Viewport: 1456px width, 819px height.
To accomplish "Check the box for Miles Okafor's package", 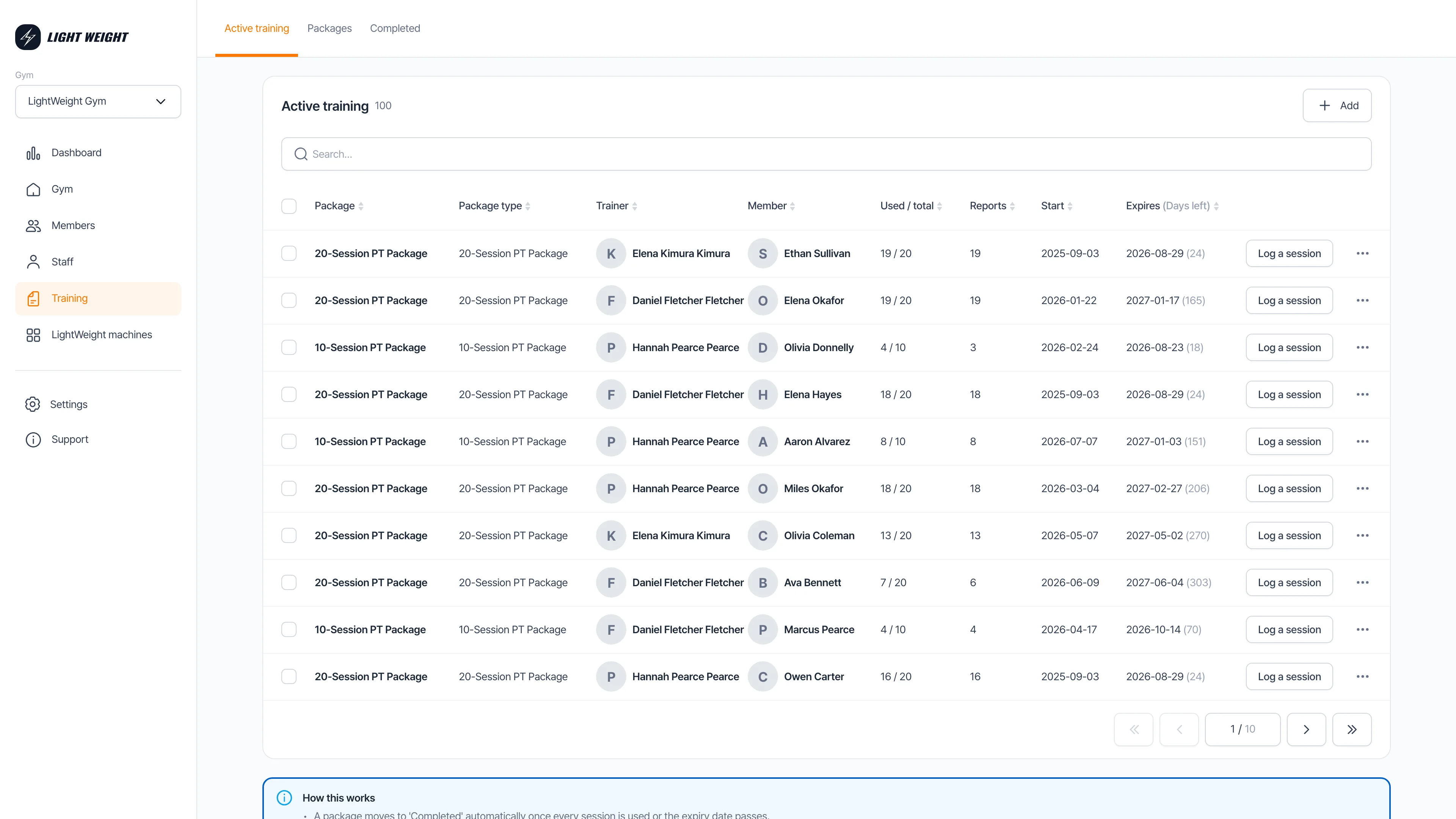I will tap(289, 488).
